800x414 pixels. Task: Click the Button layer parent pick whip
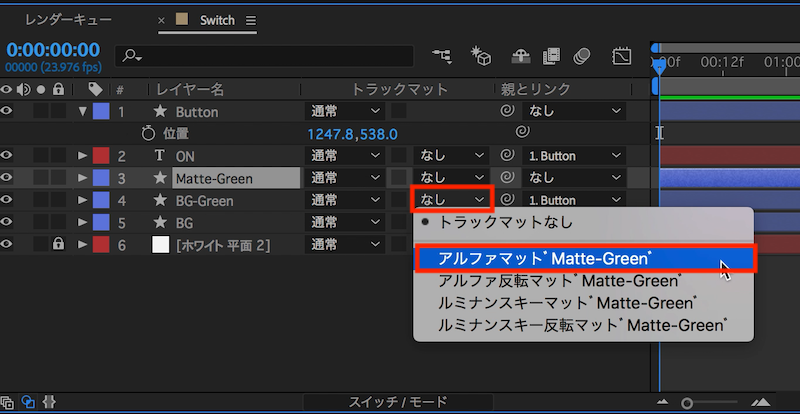click(507, 111)
